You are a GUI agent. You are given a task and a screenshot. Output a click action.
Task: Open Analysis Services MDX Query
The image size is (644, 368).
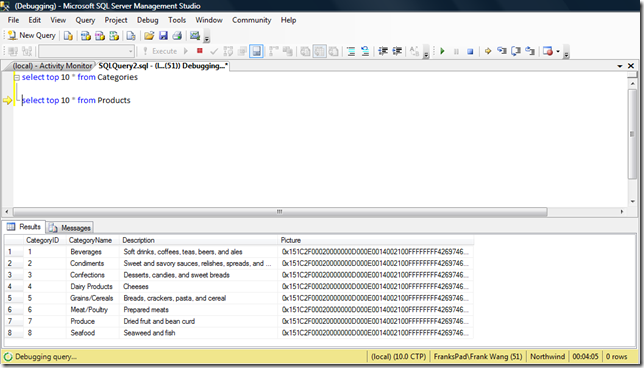click(85, 36)
